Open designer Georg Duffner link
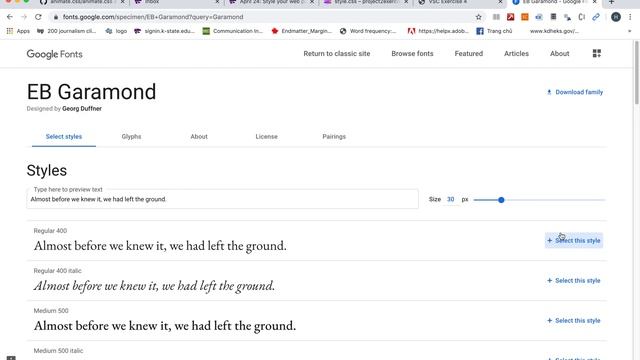This screenshot has width=640, height=360. coord(82,109)
